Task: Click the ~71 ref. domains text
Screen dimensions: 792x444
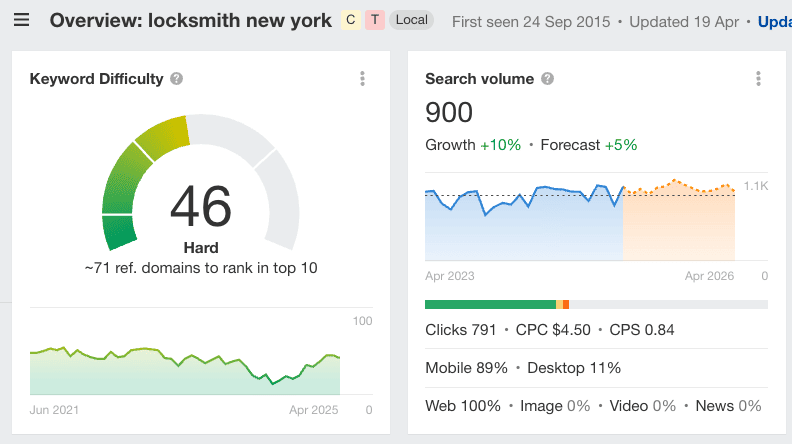Action: 200,268
